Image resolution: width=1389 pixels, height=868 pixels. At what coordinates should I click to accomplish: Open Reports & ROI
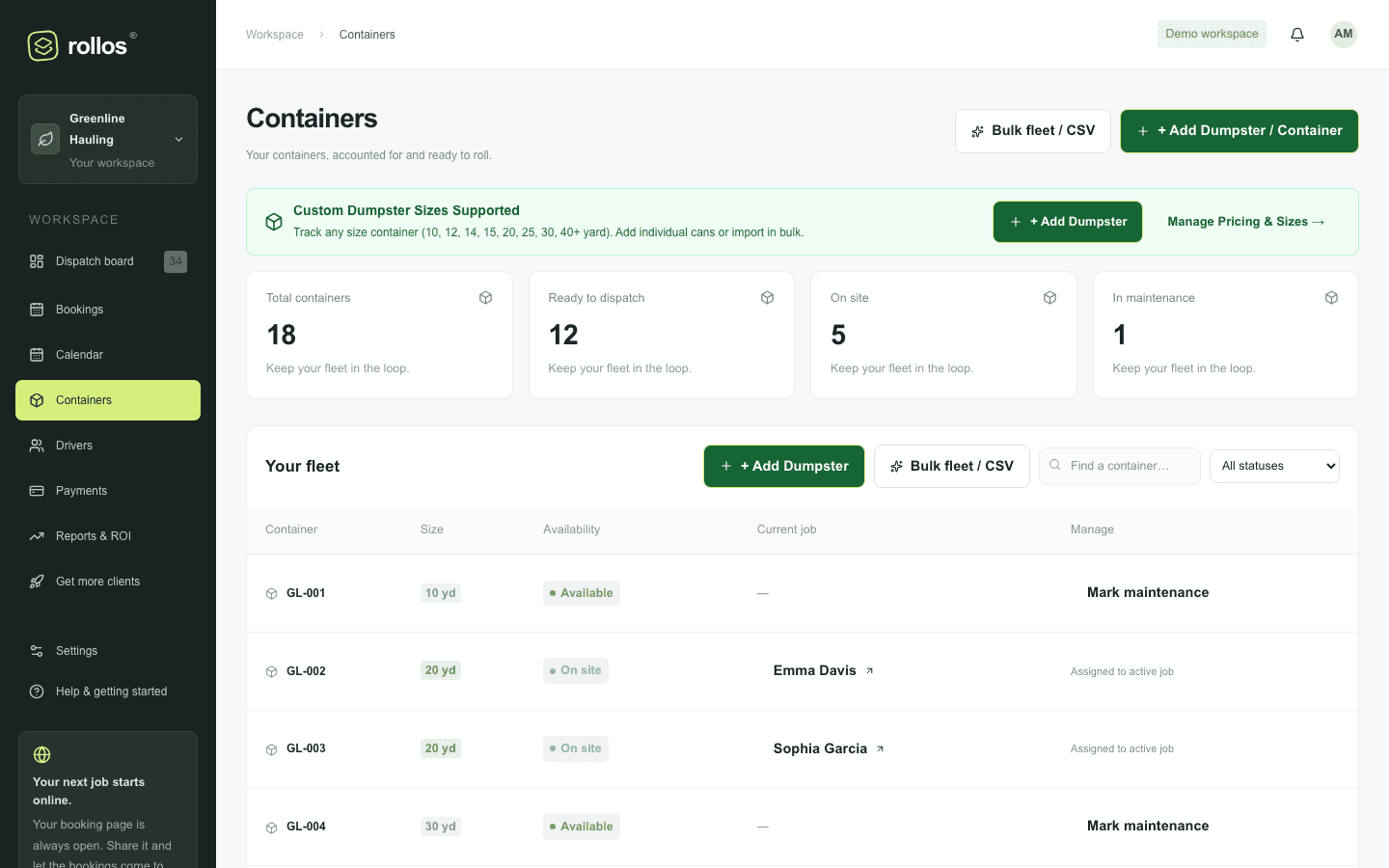tap(108, 536)
